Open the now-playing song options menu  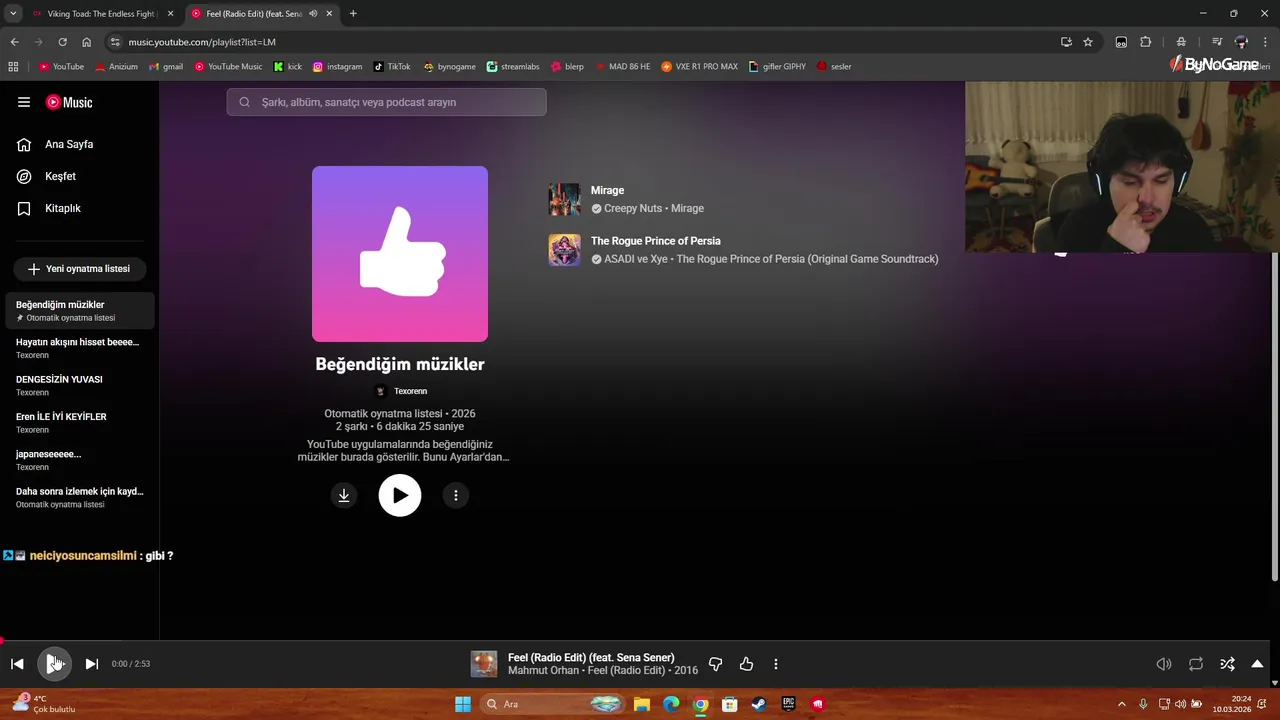point(776,664)
